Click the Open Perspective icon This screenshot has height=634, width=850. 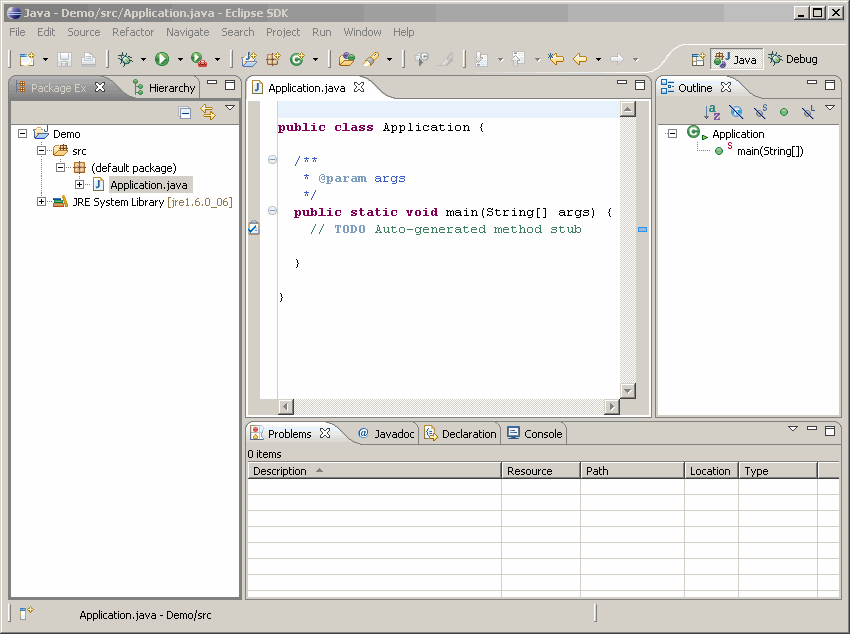699,59
